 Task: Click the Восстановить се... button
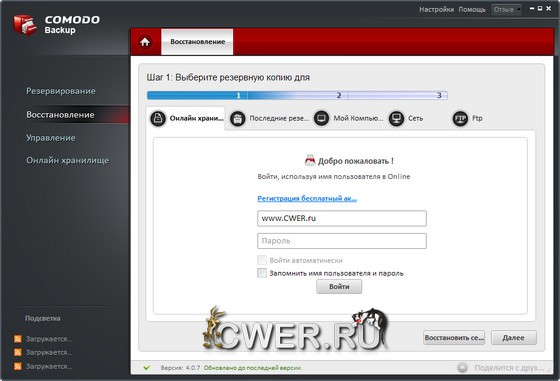454,337
